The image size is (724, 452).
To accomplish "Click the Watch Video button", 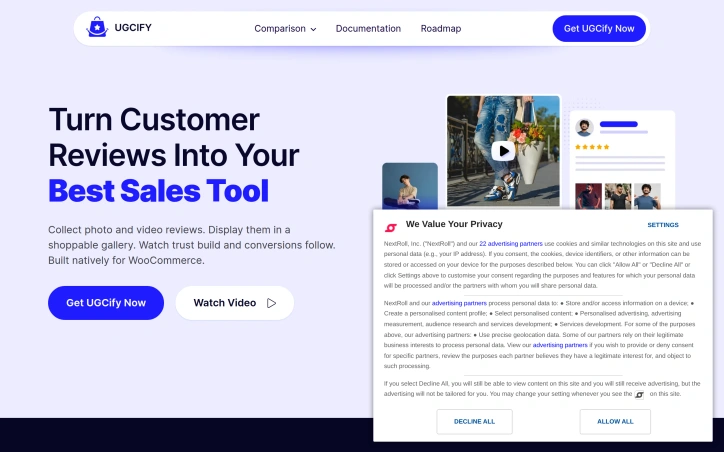I will 235,303.
